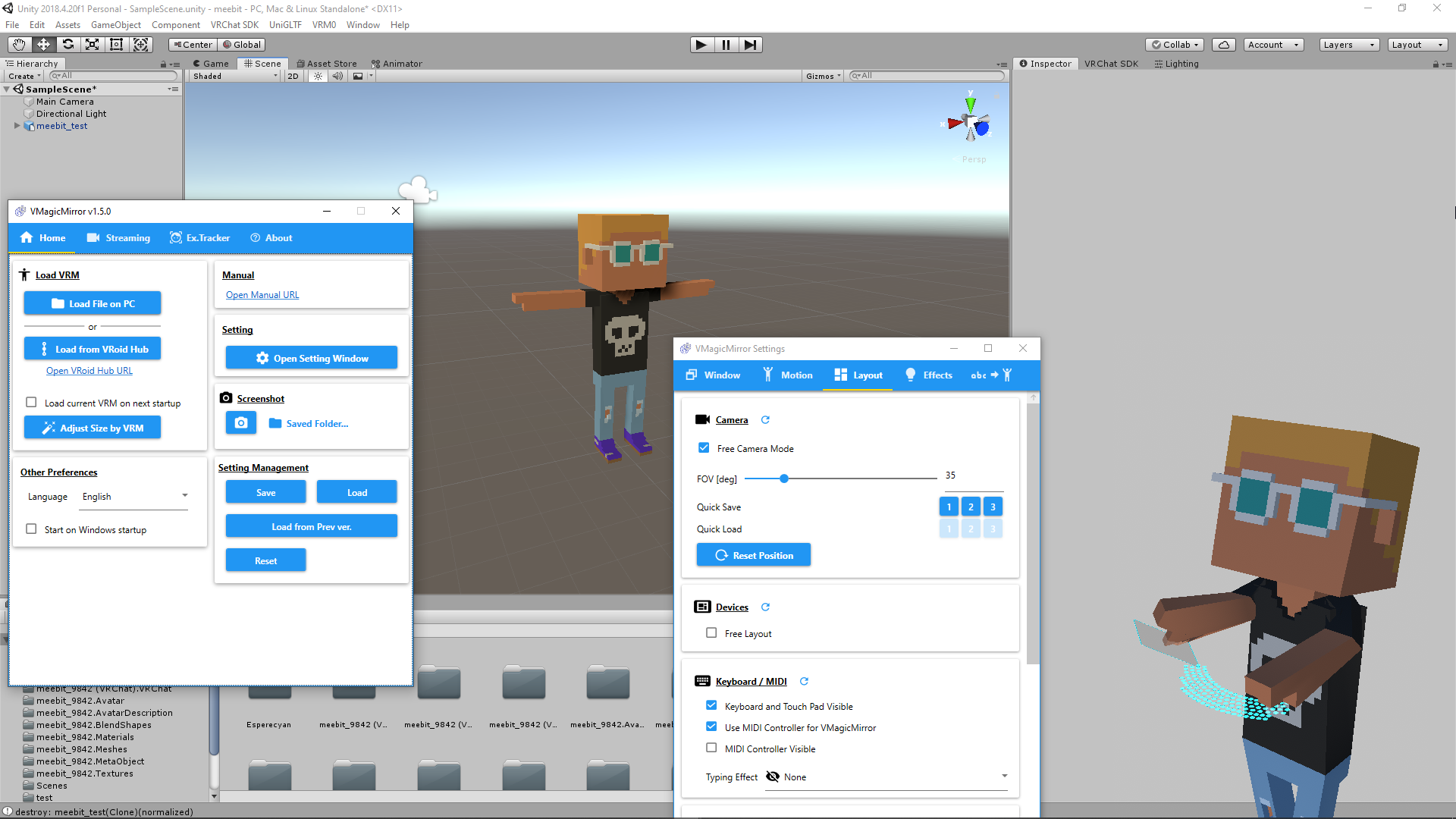Select the Hand tool in Unity toolbar
Viewport: 1456px width, 819px height.
19,45
